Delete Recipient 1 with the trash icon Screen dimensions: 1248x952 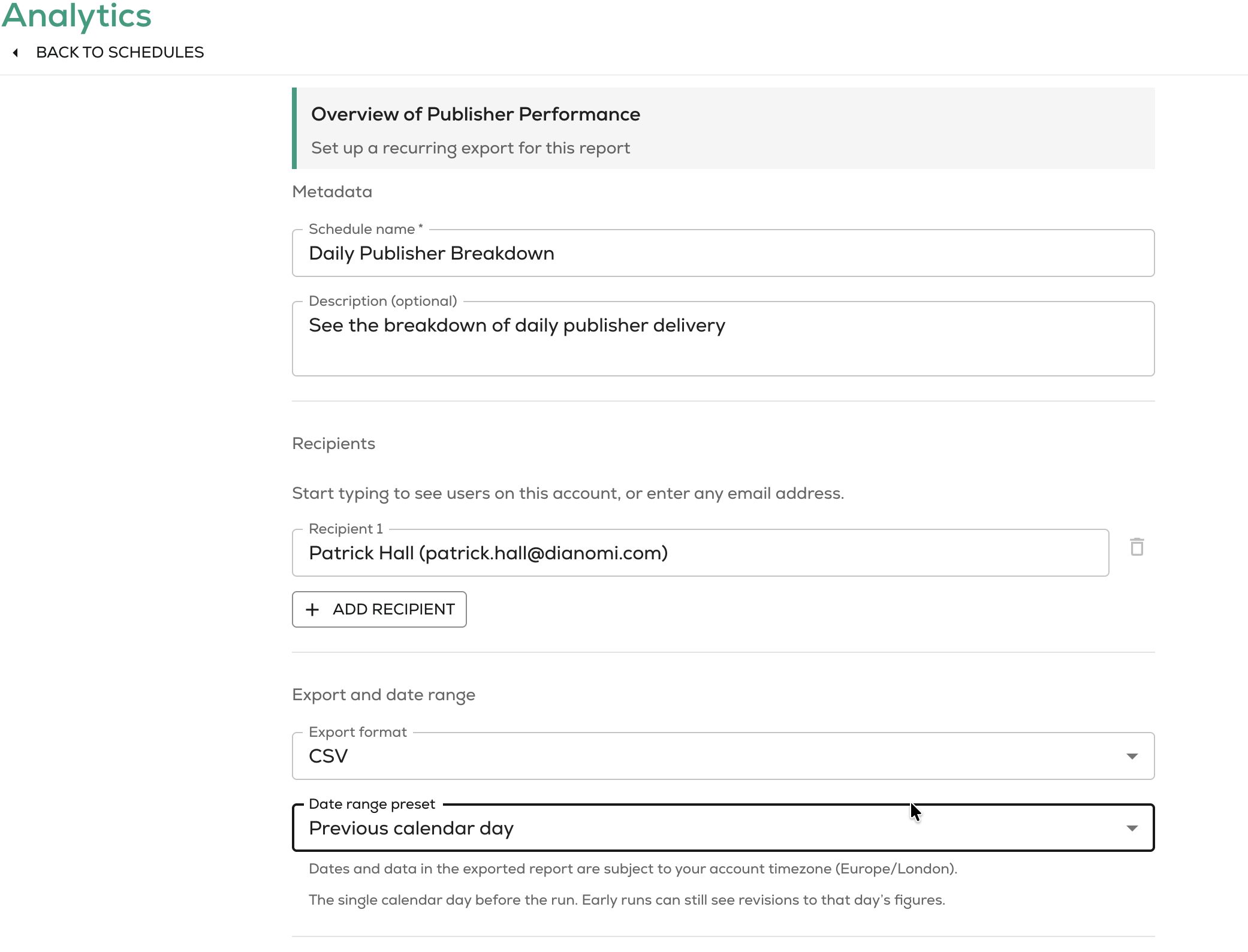[x=1137, y=547]
